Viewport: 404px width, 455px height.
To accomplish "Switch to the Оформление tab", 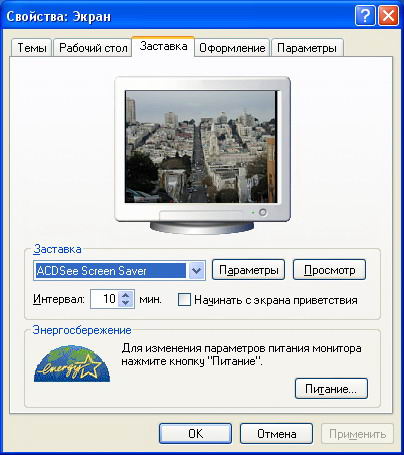I will tap(232, 48).
